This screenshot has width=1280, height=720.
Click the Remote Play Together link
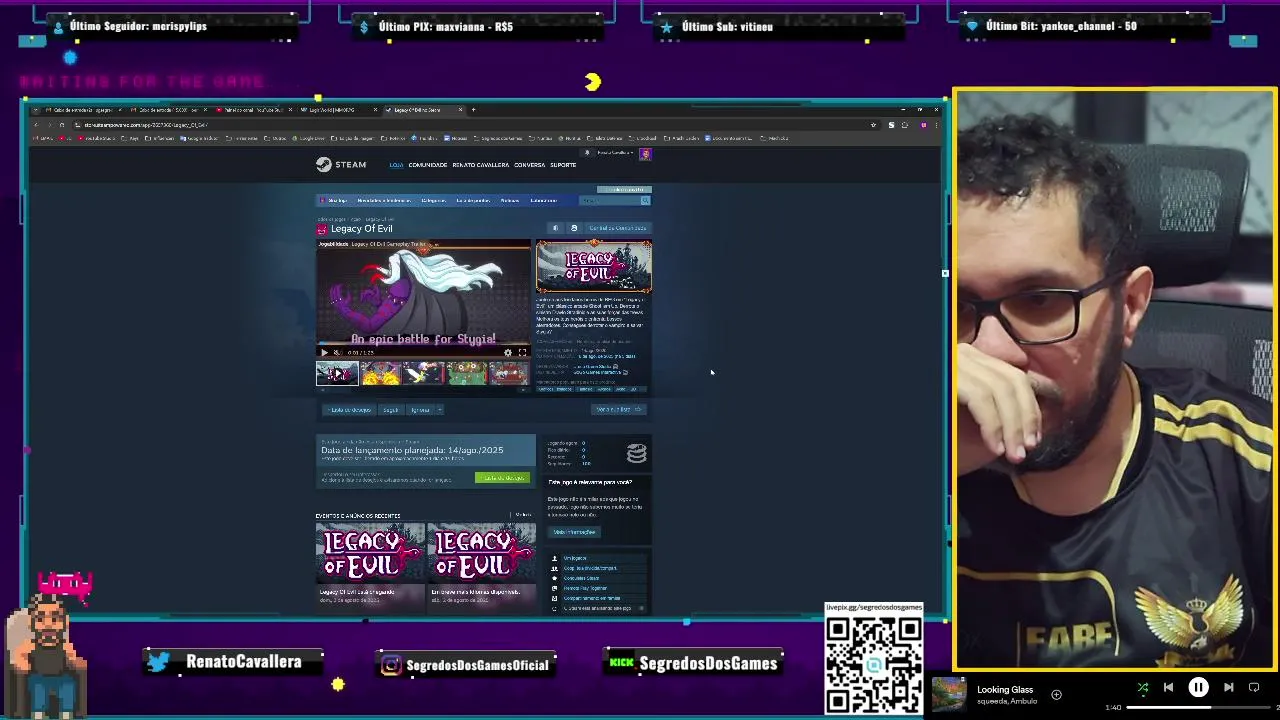[585, 588]
